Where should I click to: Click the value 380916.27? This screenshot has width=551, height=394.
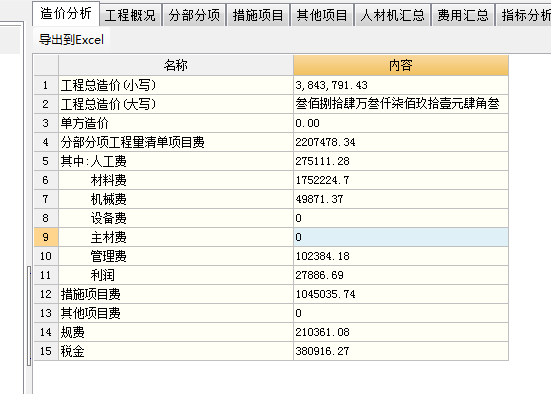(x=401, y=351)
